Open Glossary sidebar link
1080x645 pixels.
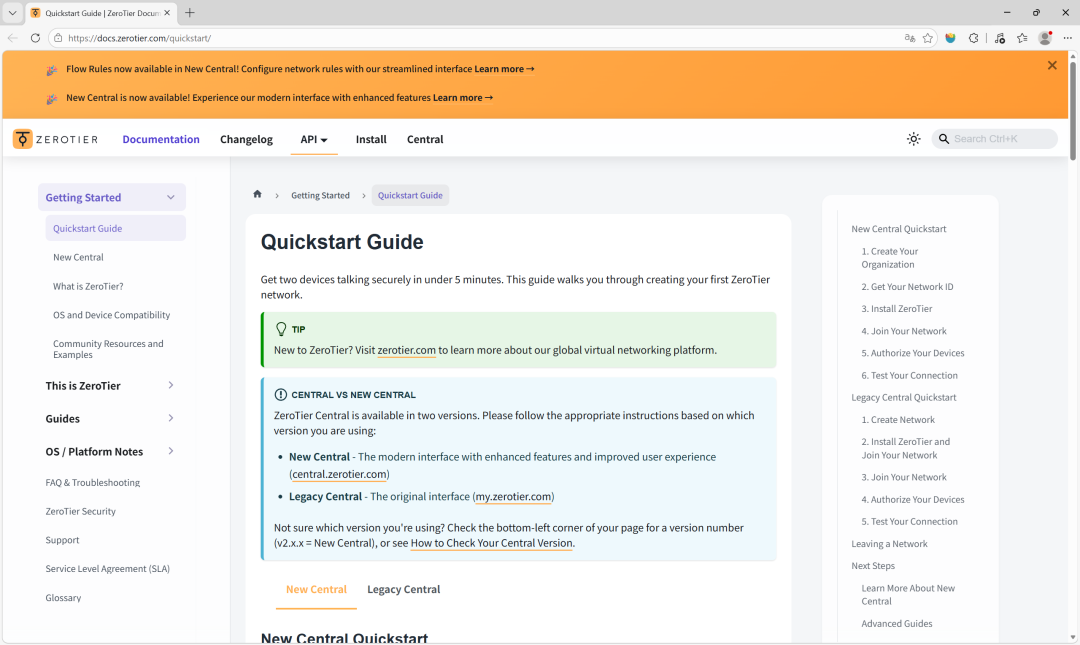[x=63, y=597]
